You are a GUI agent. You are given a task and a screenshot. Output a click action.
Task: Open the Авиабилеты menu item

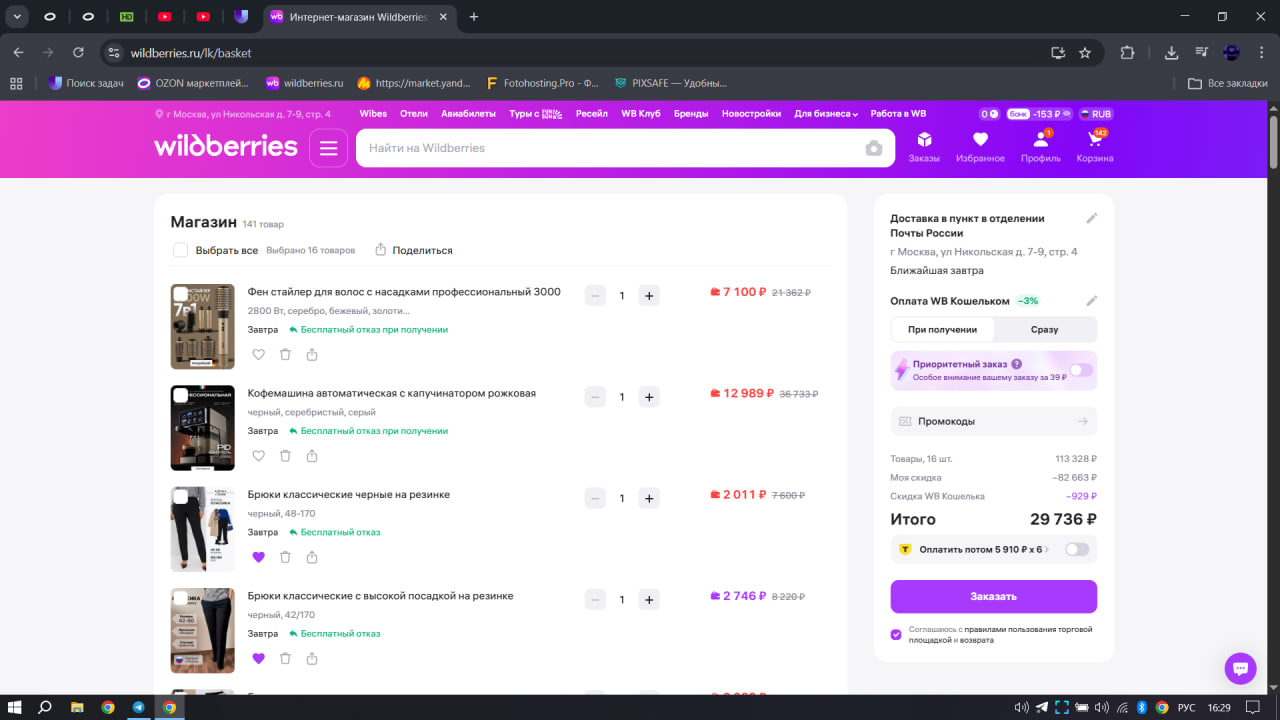[468, 114]
